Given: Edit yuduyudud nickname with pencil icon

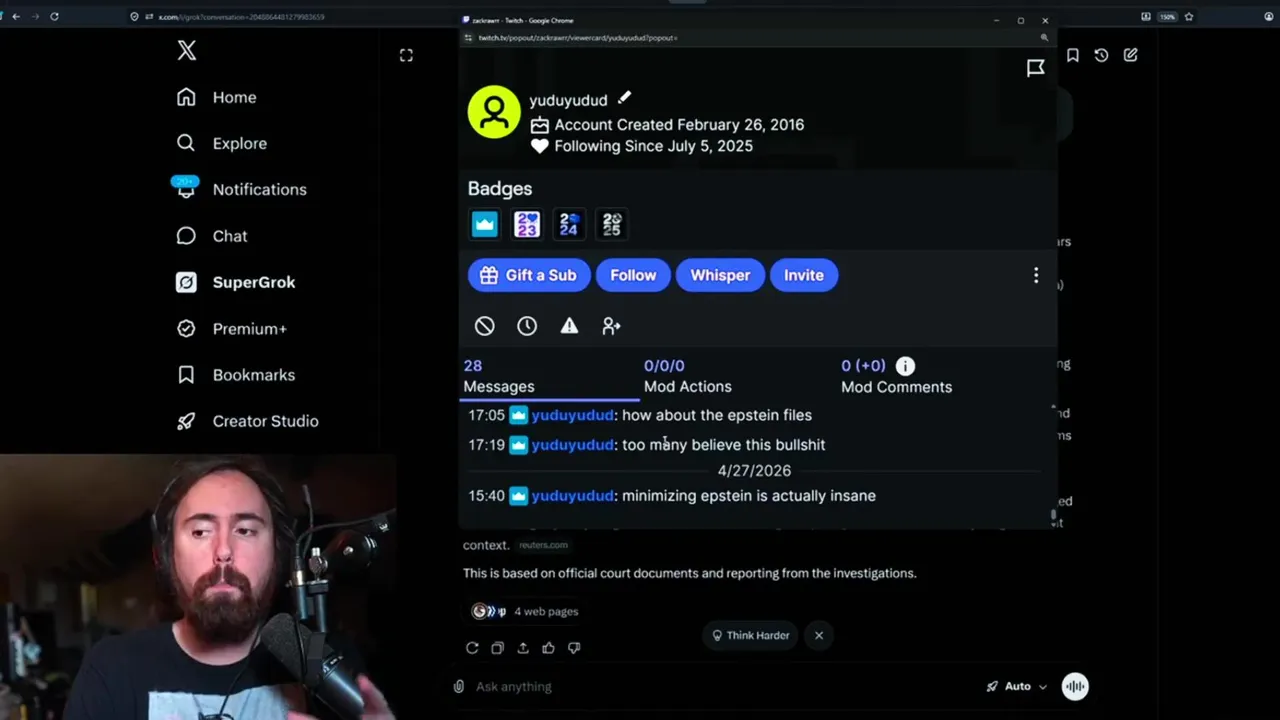Looking at the screenshot, I should [x=624, y=98].
